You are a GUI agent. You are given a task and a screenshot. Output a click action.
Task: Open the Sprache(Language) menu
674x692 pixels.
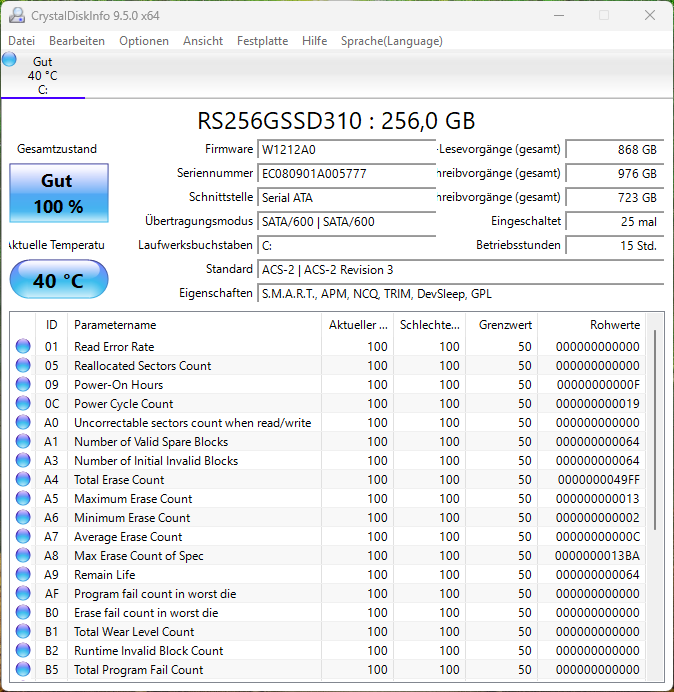391,41
